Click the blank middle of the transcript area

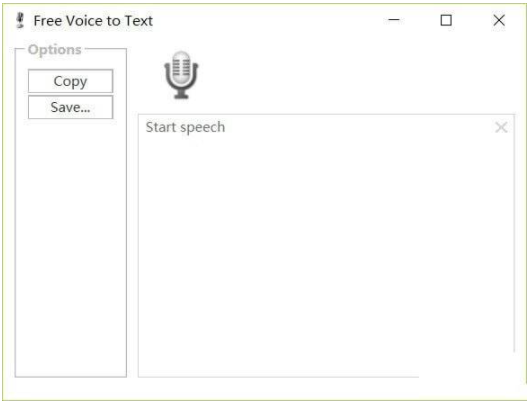pyautogui.click(x=326, y=246)
